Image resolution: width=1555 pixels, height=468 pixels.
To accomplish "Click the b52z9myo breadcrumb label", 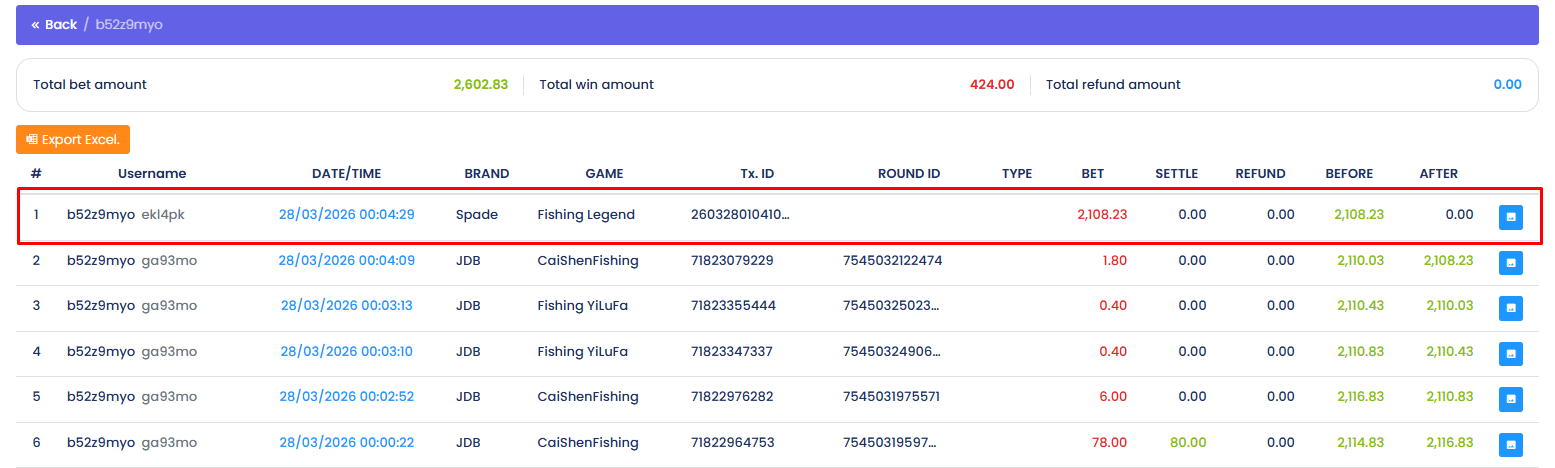I will pos(129,24).
